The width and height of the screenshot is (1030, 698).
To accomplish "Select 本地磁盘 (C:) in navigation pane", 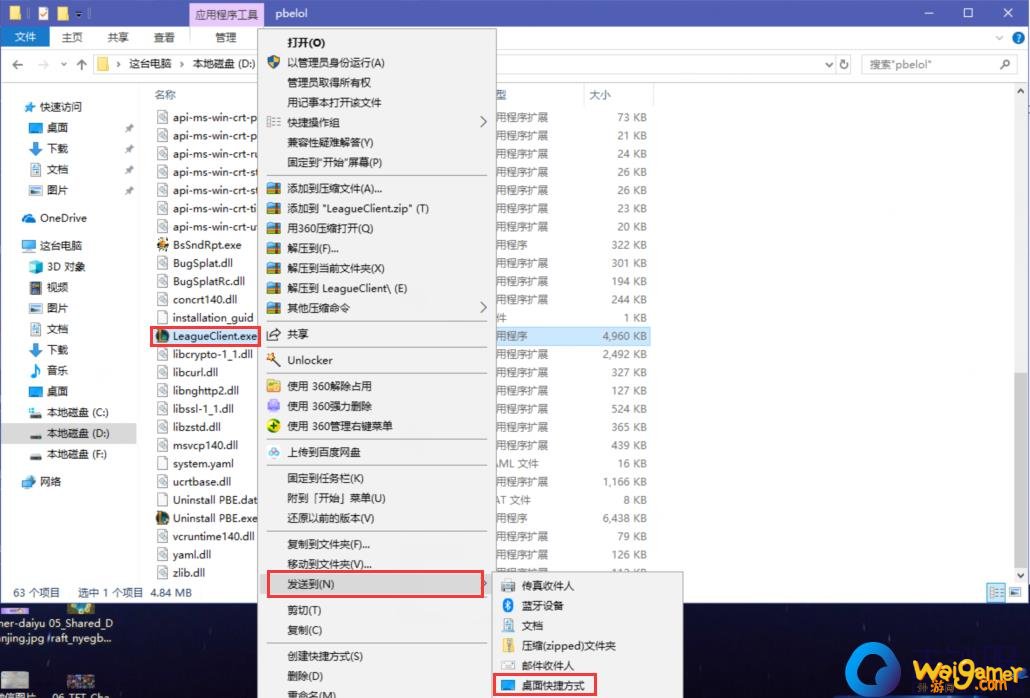I will tap(78, 412).
